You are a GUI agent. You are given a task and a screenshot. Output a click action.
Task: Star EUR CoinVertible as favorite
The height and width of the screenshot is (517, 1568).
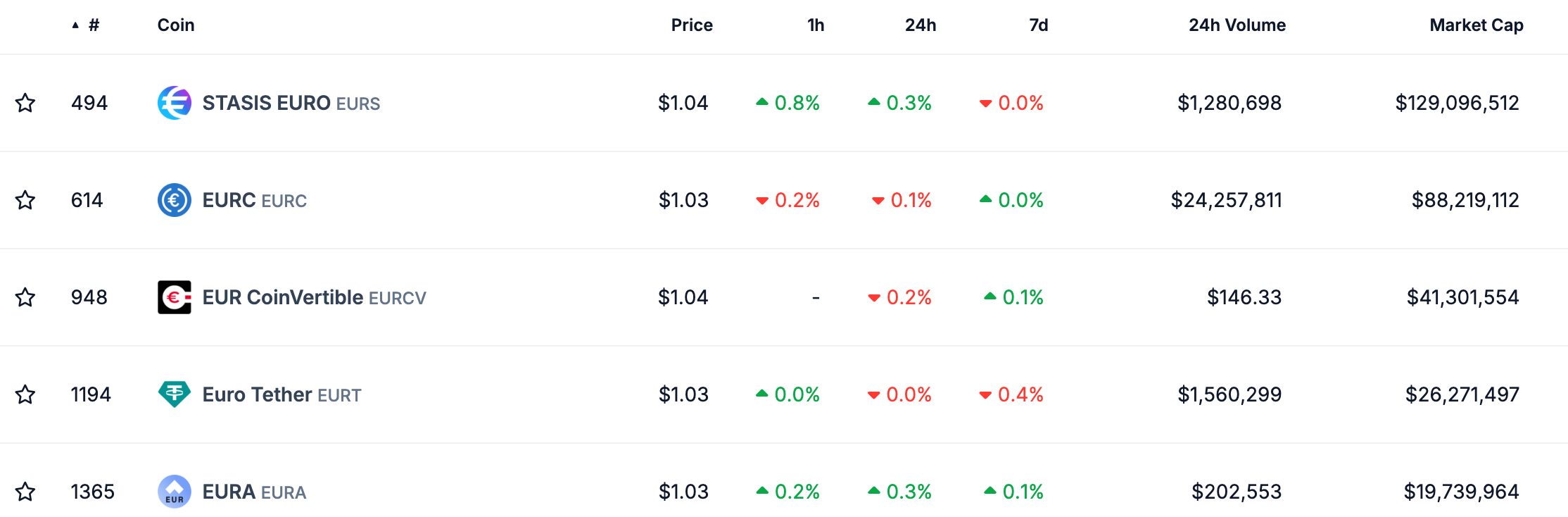25,297
